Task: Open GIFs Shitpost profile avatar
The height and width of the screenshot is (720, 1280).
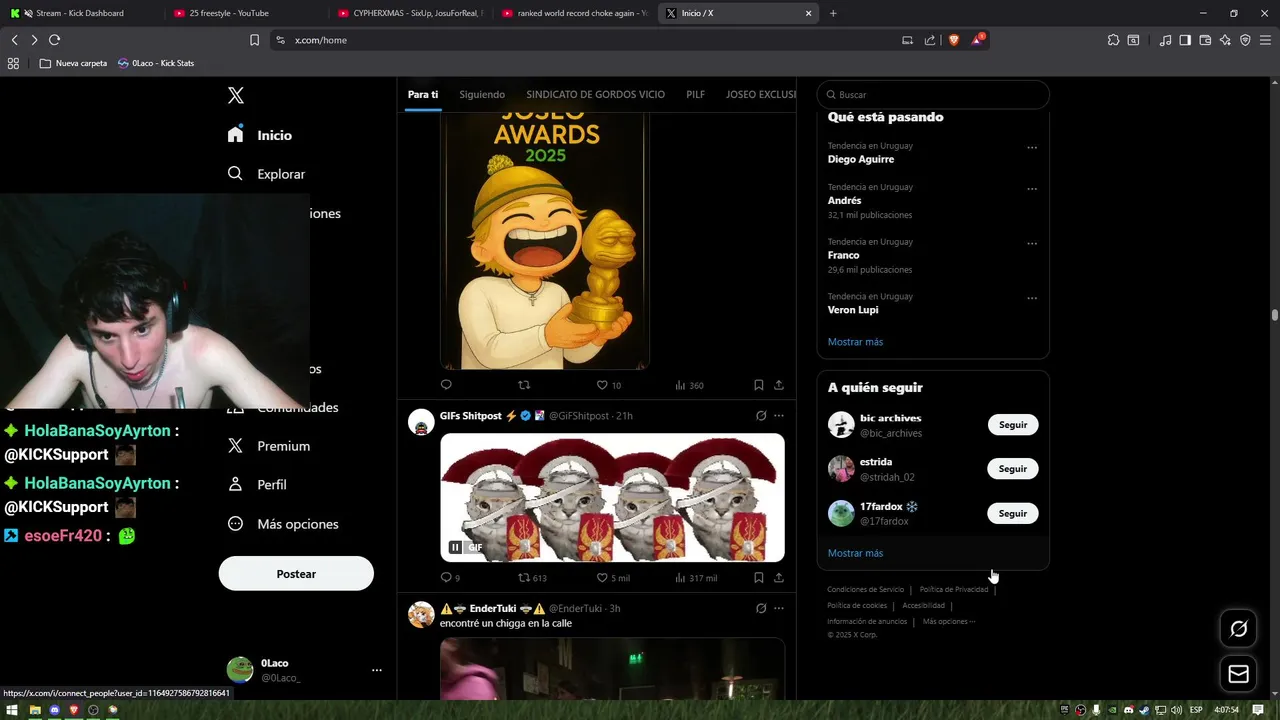Action: coord(421,422)
